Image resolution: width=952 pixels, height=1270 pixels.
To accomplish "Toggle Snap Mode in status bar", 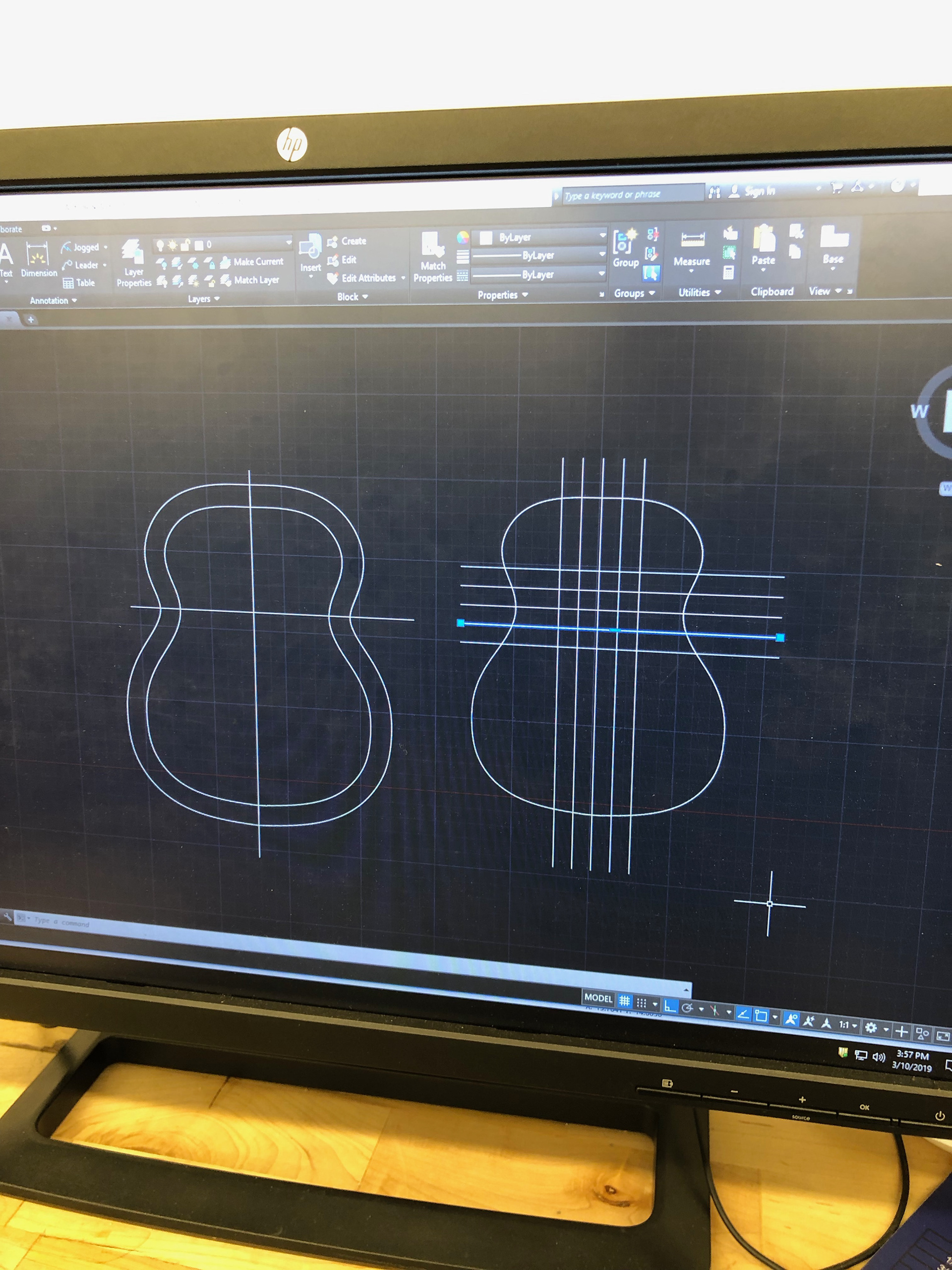I will pos(642,1003).
